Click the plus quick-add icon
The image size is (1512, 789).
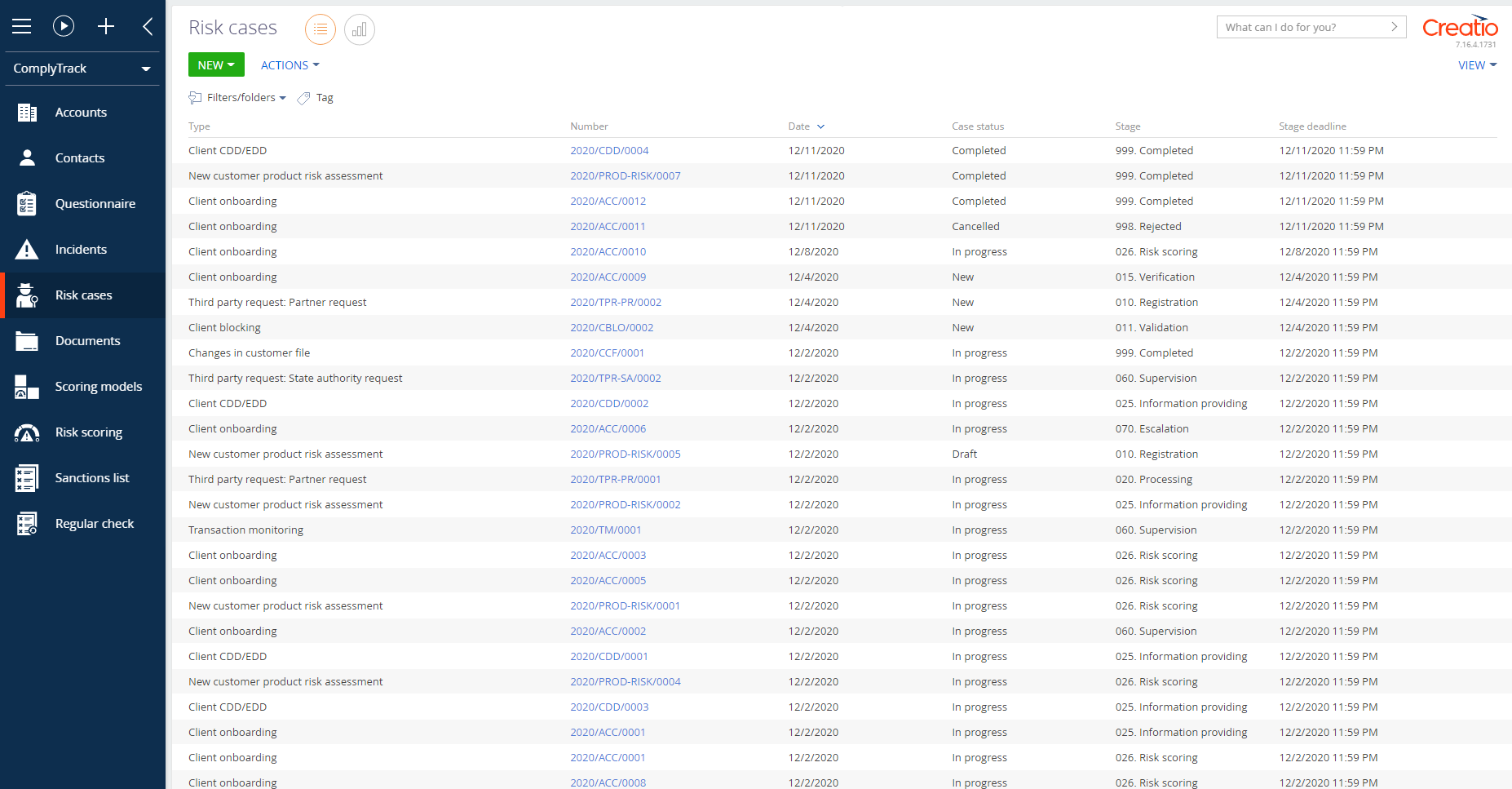106,26
